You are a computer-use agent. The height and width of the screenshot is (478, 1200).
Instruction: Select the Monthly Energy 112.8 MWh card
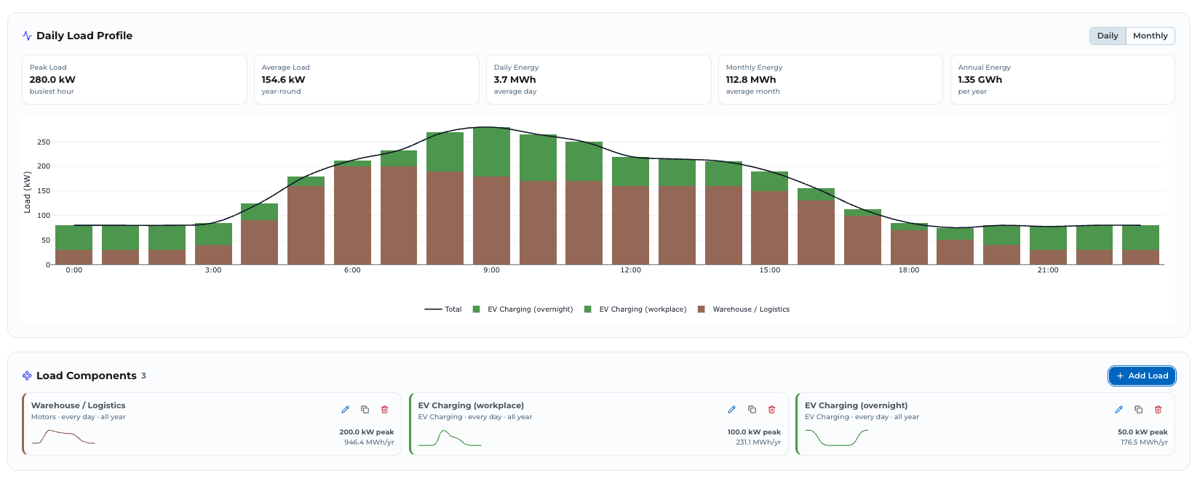(830, 79)
